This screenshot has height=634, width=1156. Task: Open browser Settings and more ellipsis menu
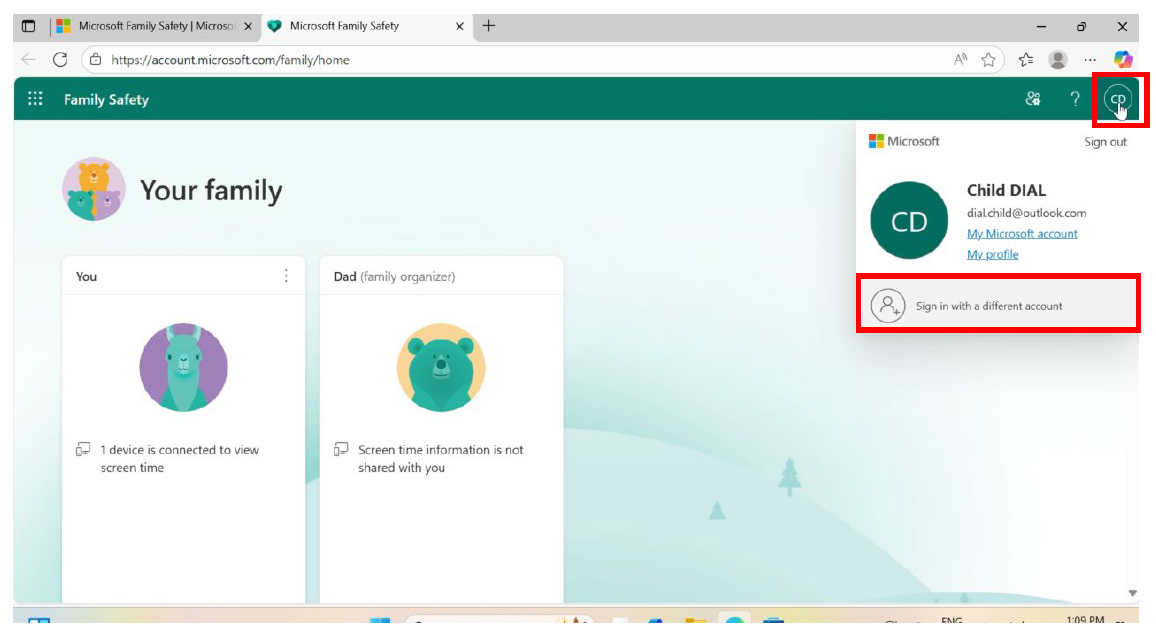click(1090, 60)
